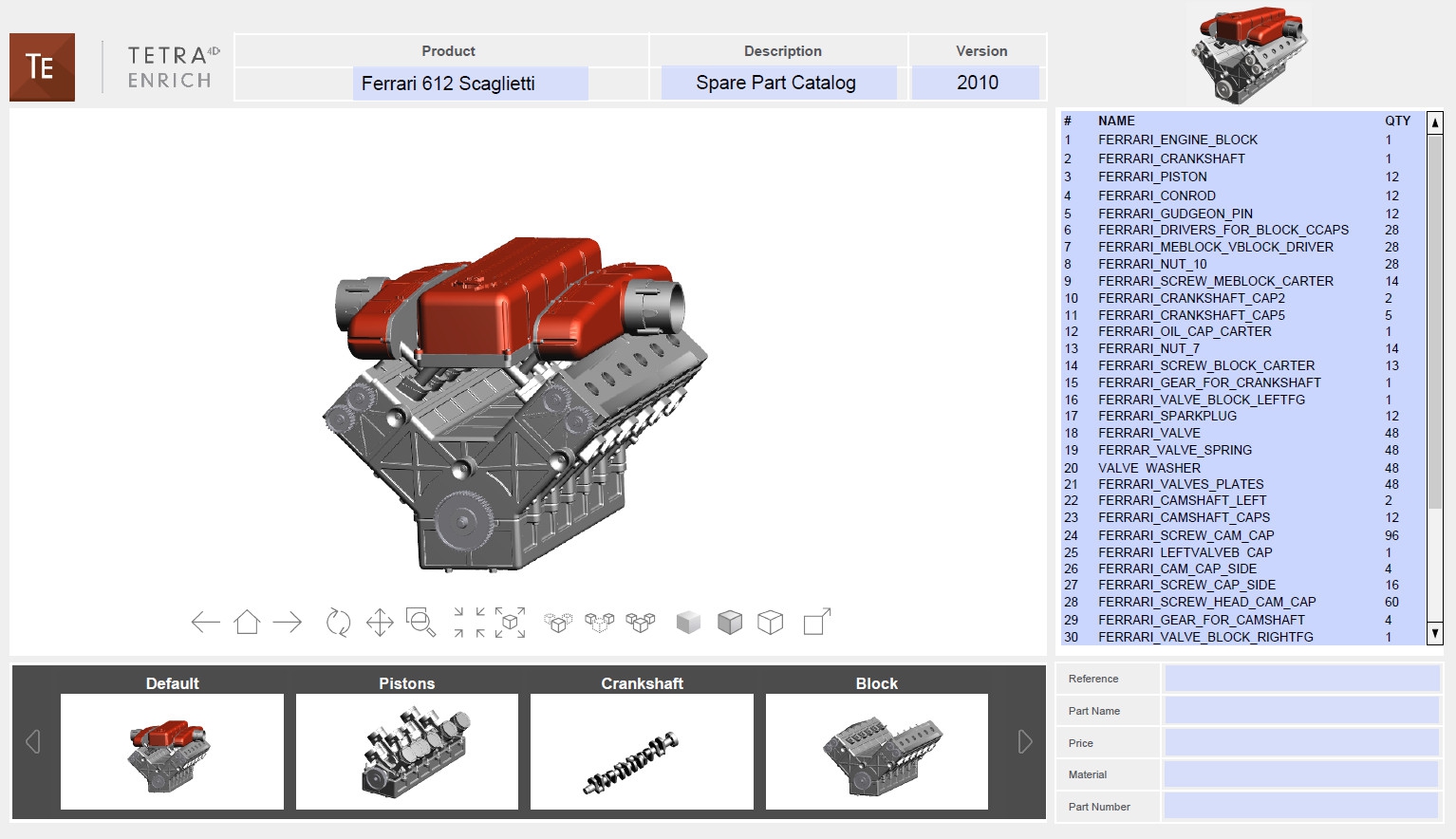Click the fit-to-selection cube icon

tap(511, 623)
